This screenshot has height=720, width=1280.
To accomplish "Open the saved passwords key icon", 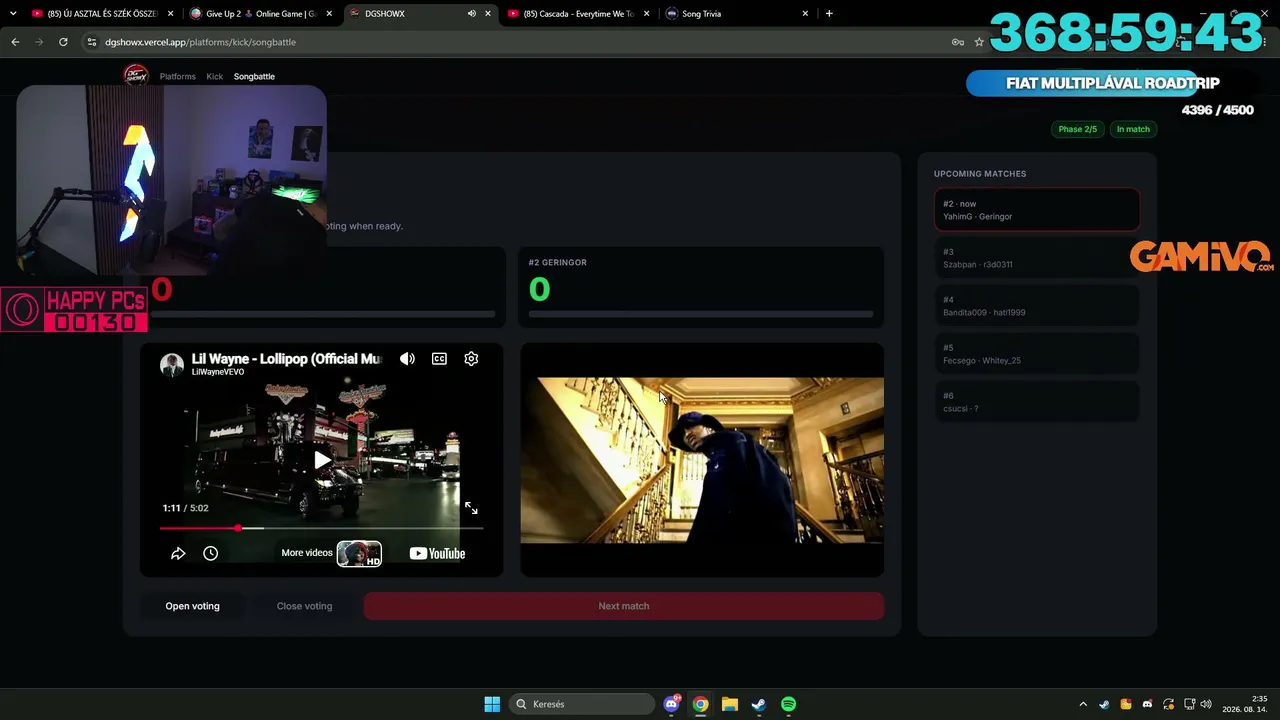I will pyautogui.click(x=958, y=42).
